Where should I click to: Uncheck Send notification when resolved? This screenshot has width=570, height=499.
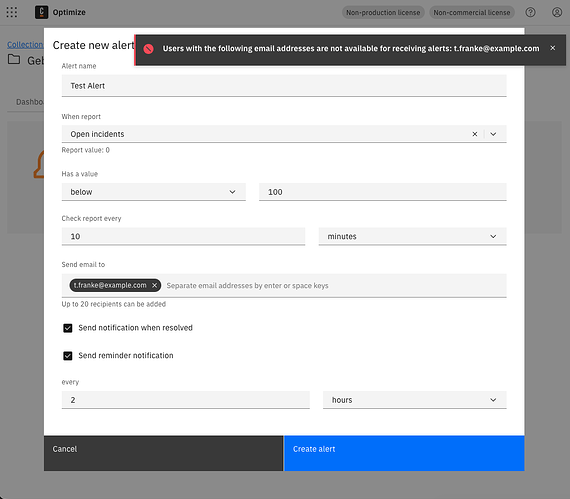(68, 328)
